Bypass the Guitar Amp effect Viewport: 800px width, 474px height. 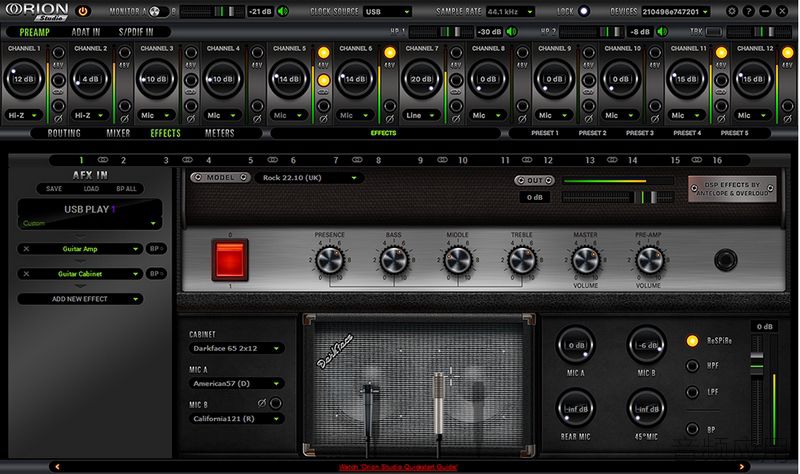pyautogui.click(x=156, y=249)
